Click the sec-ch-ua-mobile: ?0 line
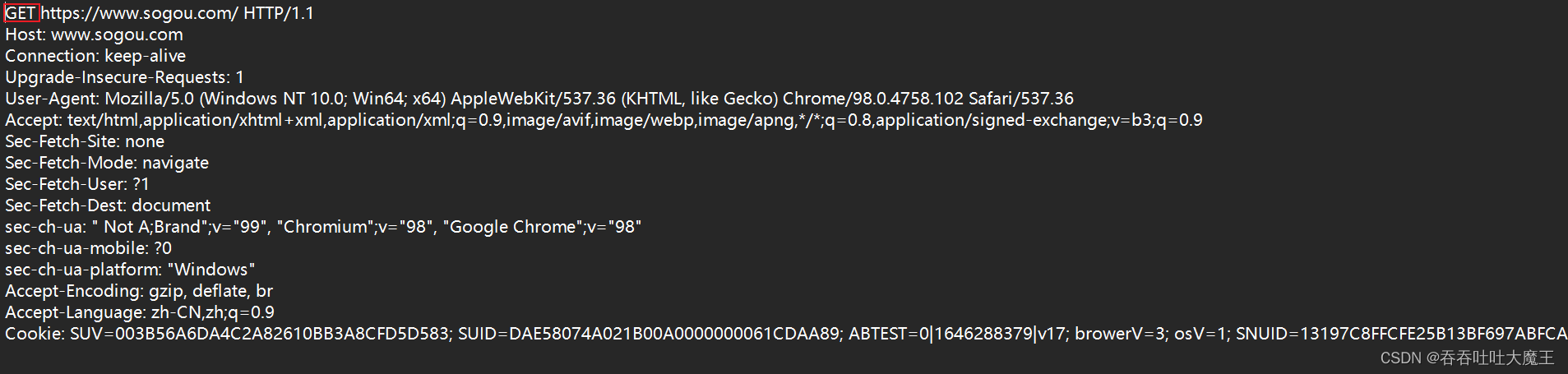The width and height of the screenshot is (1568, 374). tap(88, 248)
